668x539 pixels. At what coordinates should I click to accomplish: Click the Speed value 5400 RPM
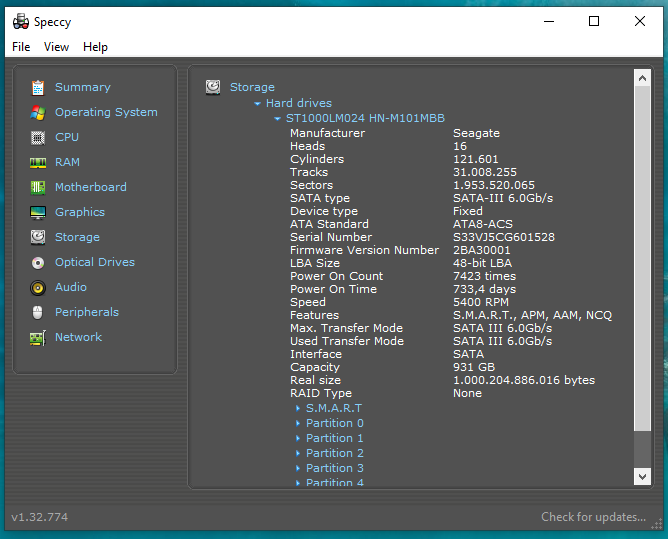(x=481, y=302)
